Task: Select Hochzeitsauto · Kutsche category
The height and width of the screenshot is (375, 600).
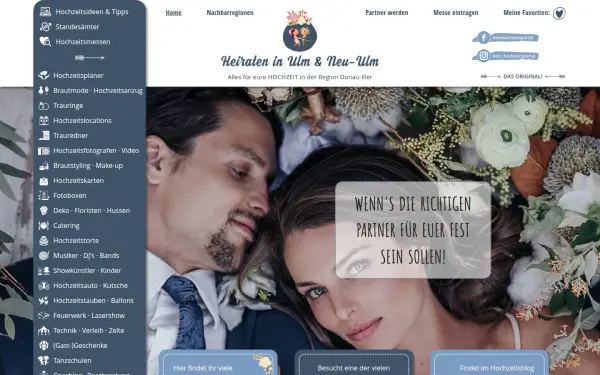Action: [90, 285]
